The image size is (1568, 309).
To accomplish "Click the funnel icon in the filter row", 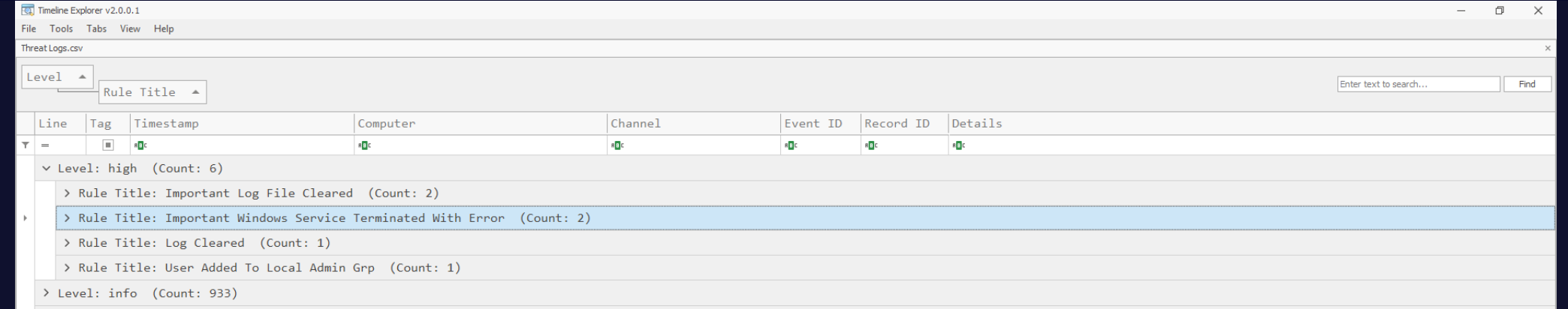I will (26, 145).
